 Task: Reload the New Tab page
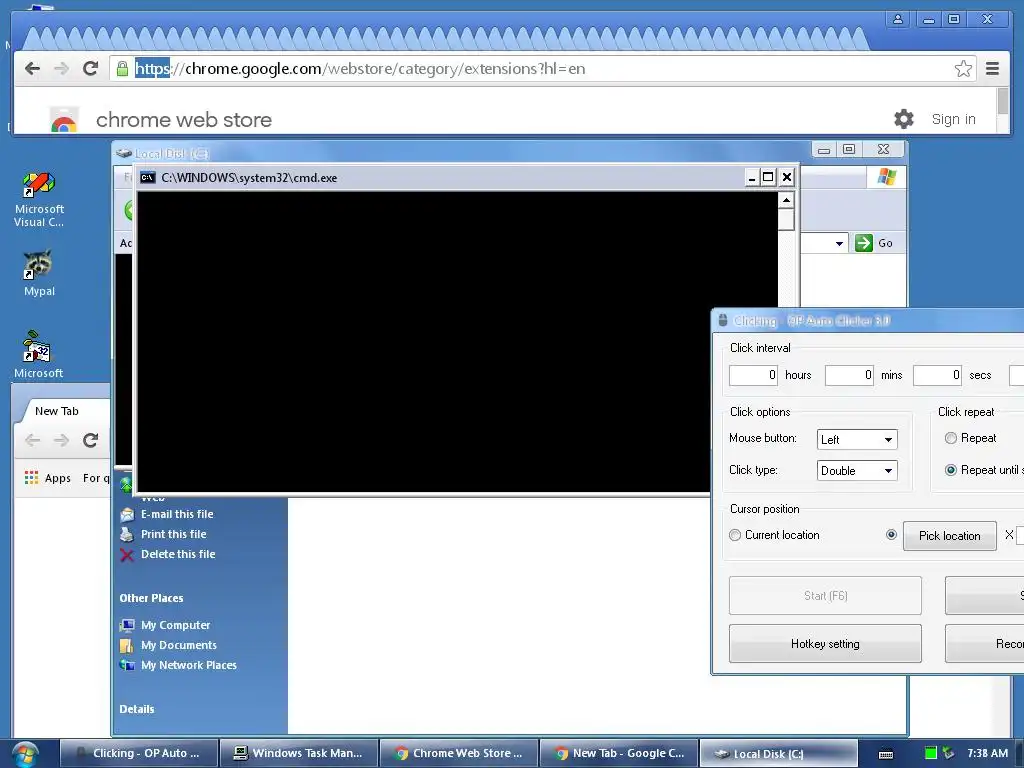coord(91,440)
